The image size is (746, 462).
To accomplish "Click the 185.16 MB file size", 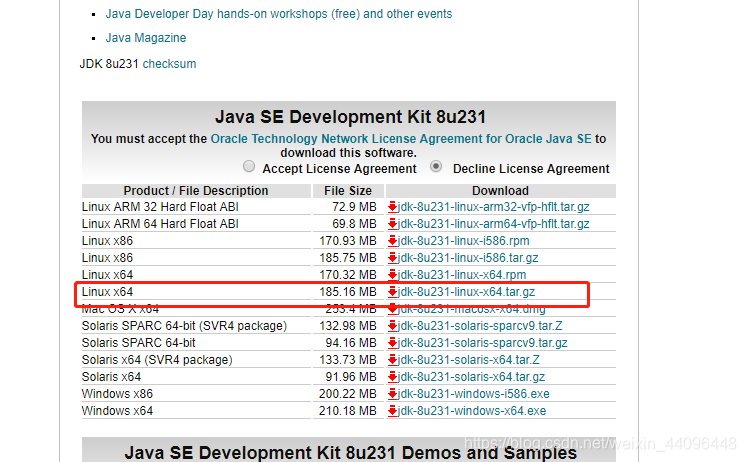I will point(348,292).
